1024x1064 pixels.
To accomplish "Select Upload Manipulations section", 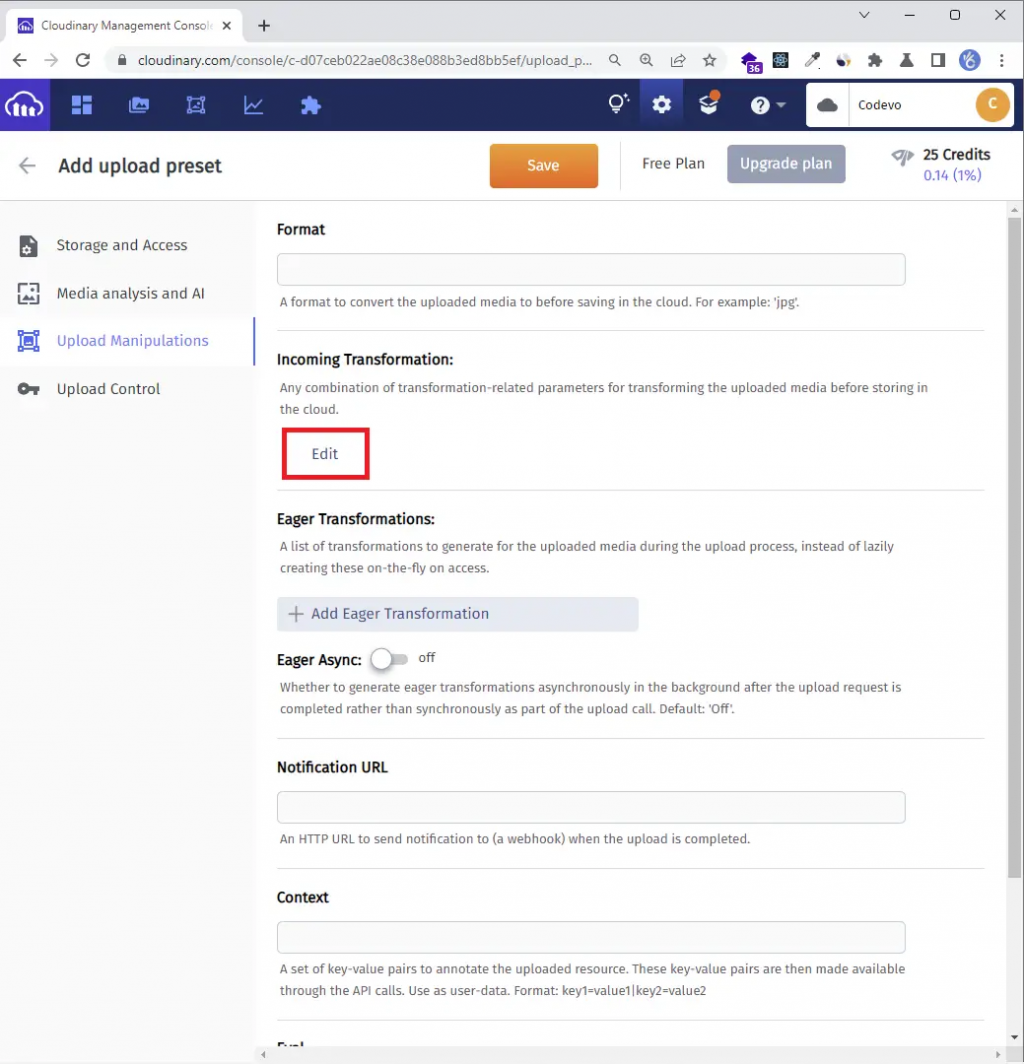I will [x=128, y=341].
